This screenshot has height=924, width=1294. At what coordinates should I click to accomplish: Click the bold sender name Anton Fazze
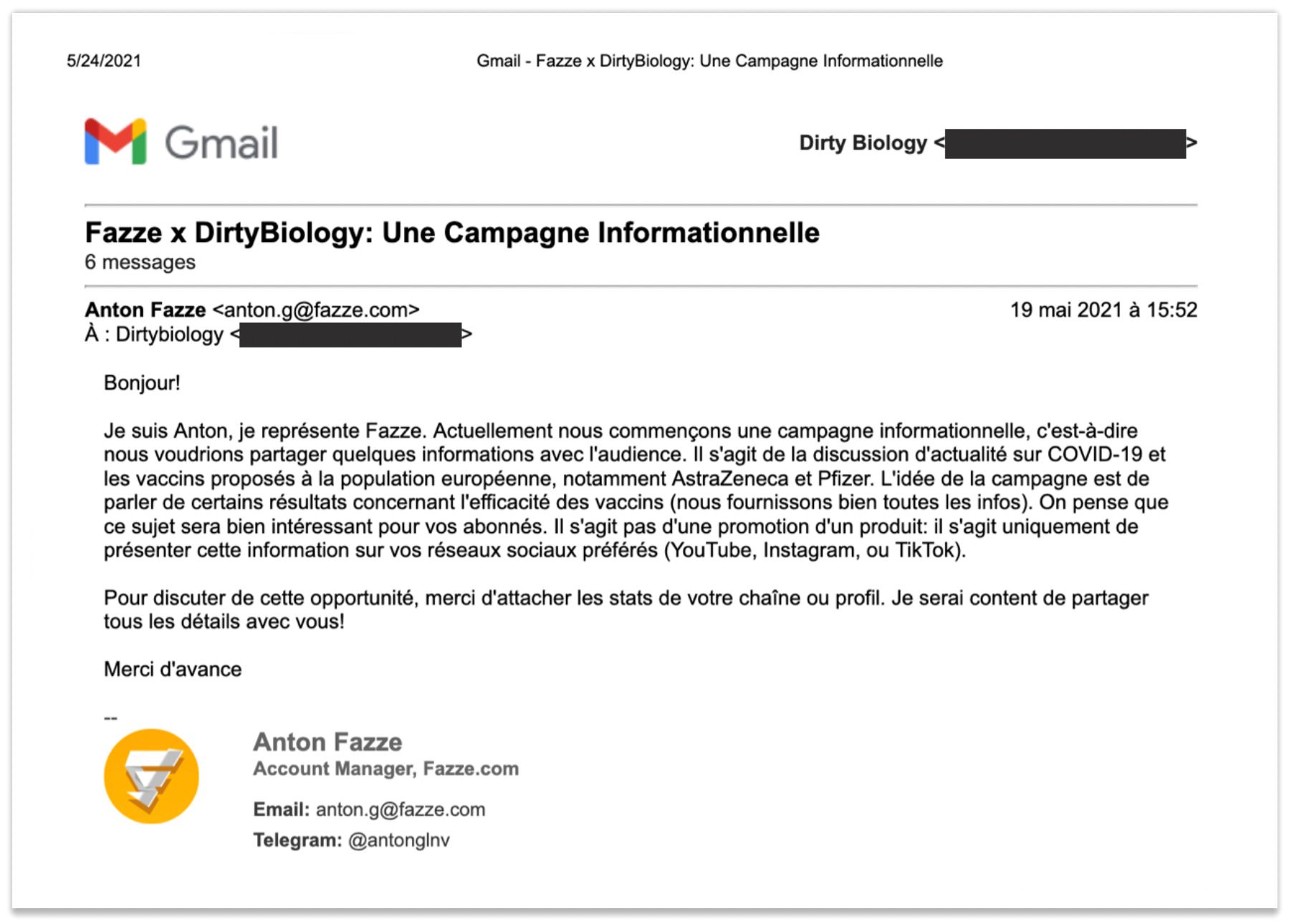145,309
